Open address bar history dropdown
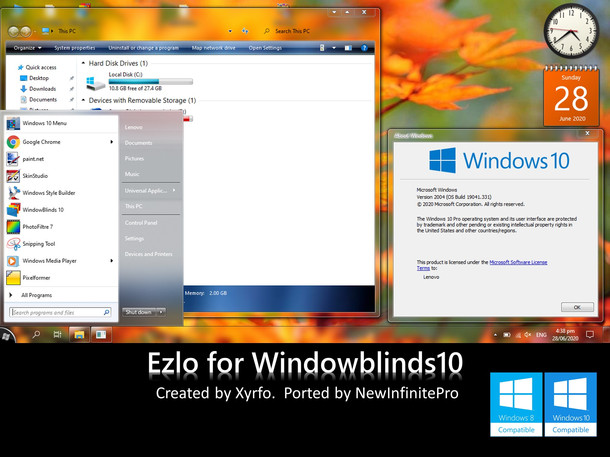Screen dimensions: 610x457 click(230, 31)
